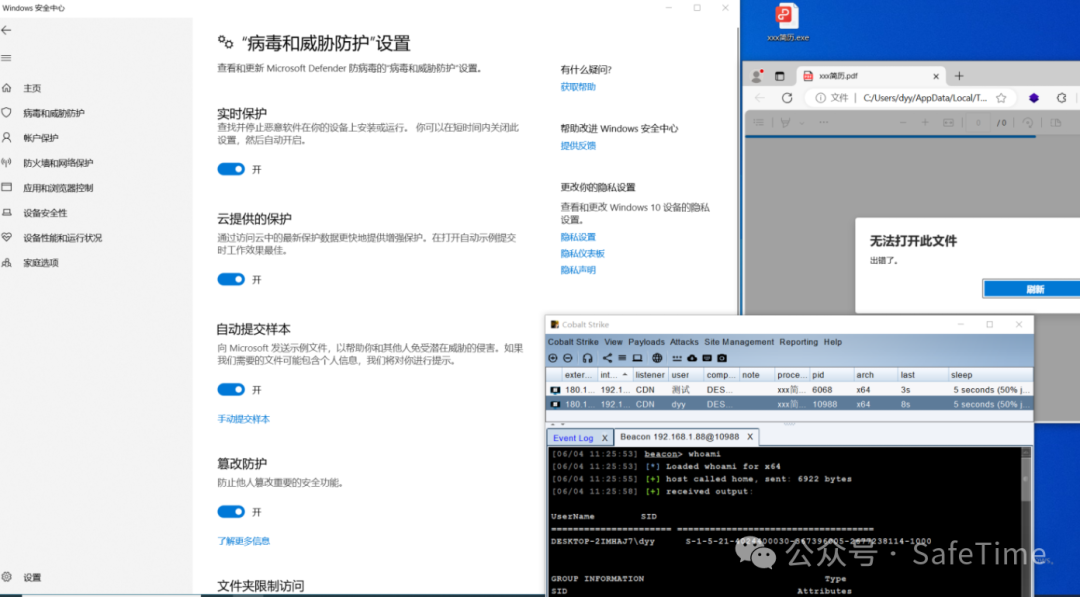Open 防火墙和网络保护 sidebar item
Image resolution: width=1080 pixels, height=597 pixels.
(x=58, y=163)
